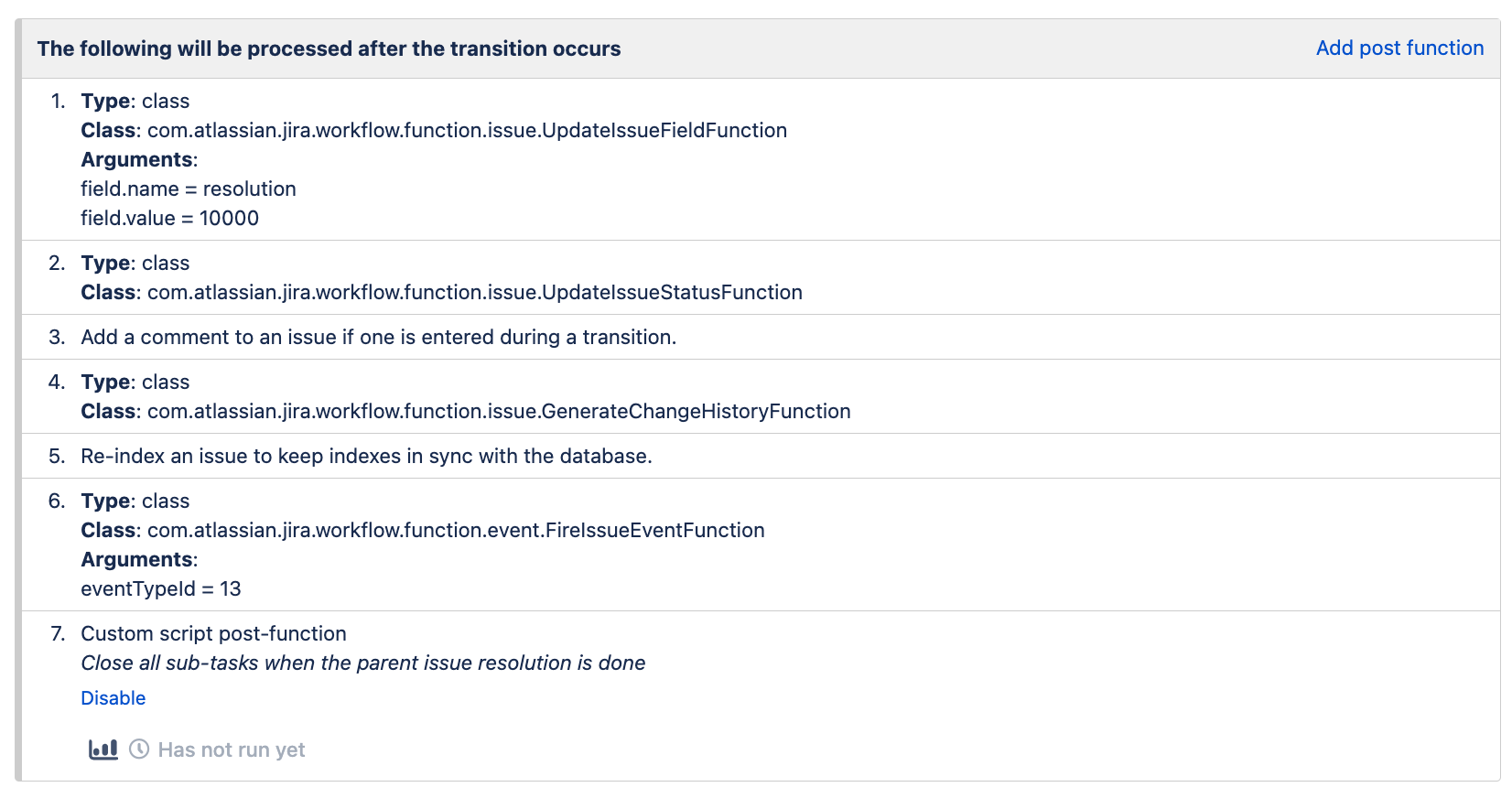Screen dimensions: 1512x798
Task: Click the 'Type: class' label in item 1
Action: (x=135, y=102)
